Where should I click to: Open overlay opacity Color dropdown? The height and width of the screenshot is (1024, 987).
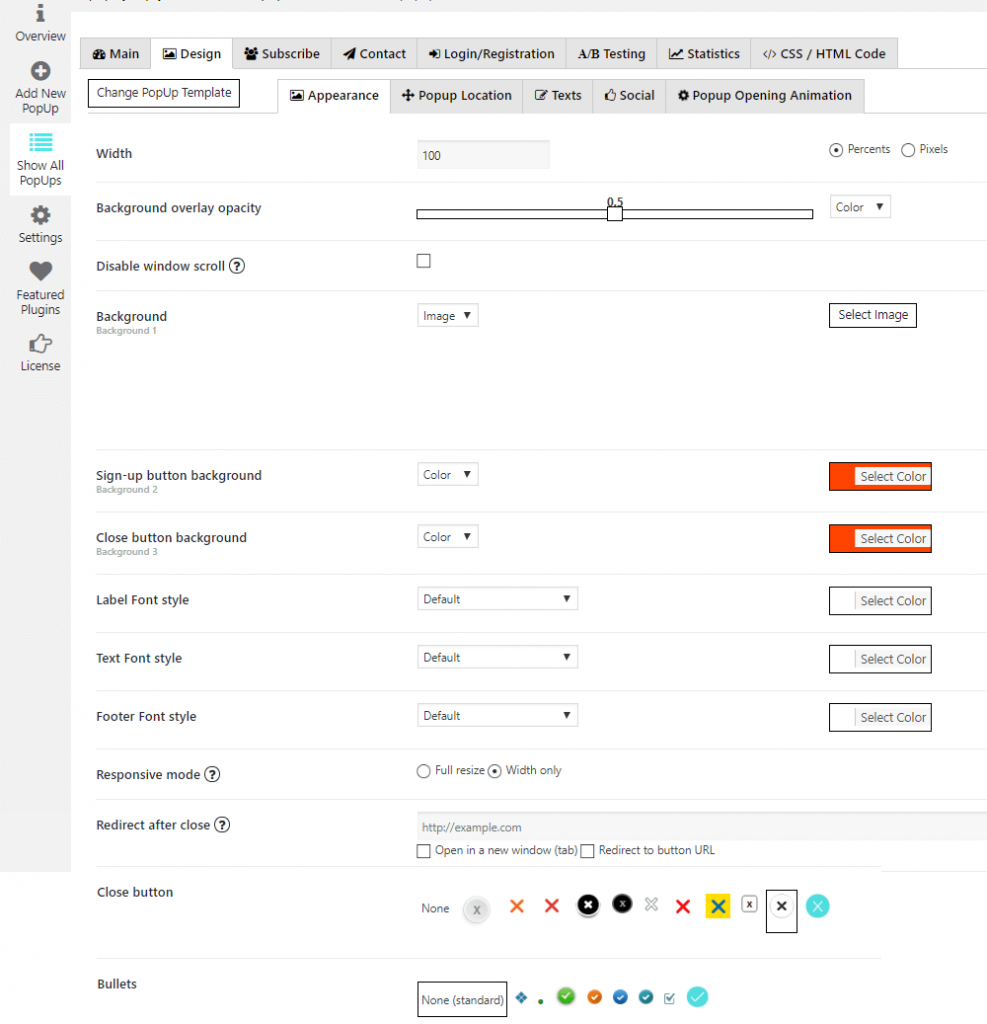coord(860,207)
